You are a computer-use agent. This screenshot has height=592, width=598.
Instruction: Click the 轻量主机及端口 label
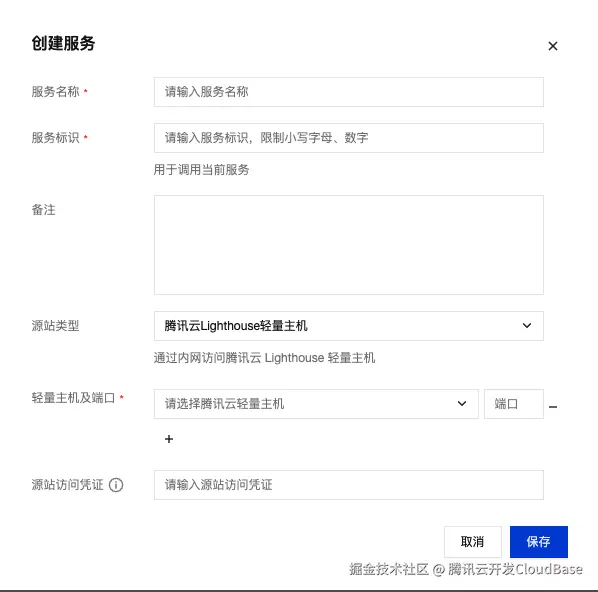point(73,398)
